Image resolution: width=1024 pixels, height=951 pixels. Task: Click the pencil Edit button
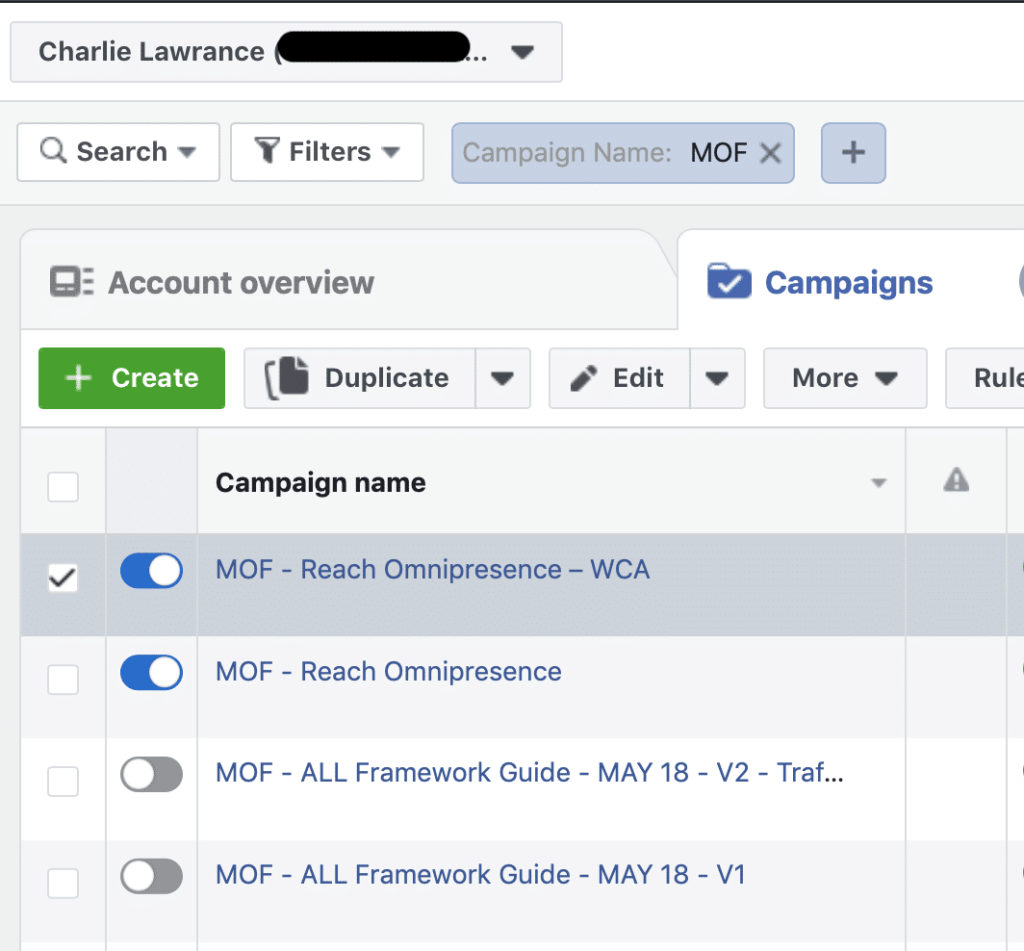click(619, 378)
